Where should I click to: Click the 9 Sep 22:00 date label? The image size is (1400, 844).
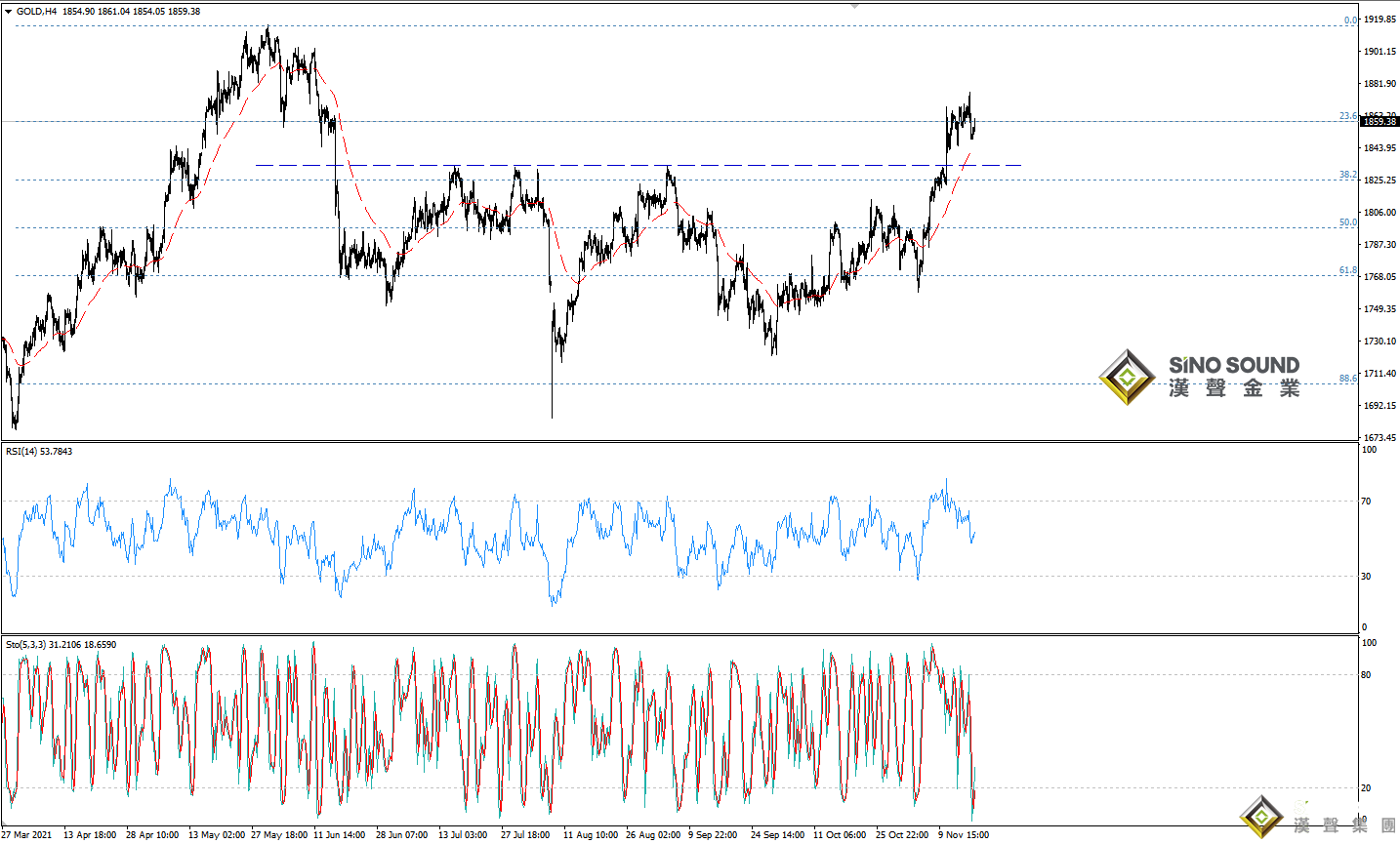713,835
